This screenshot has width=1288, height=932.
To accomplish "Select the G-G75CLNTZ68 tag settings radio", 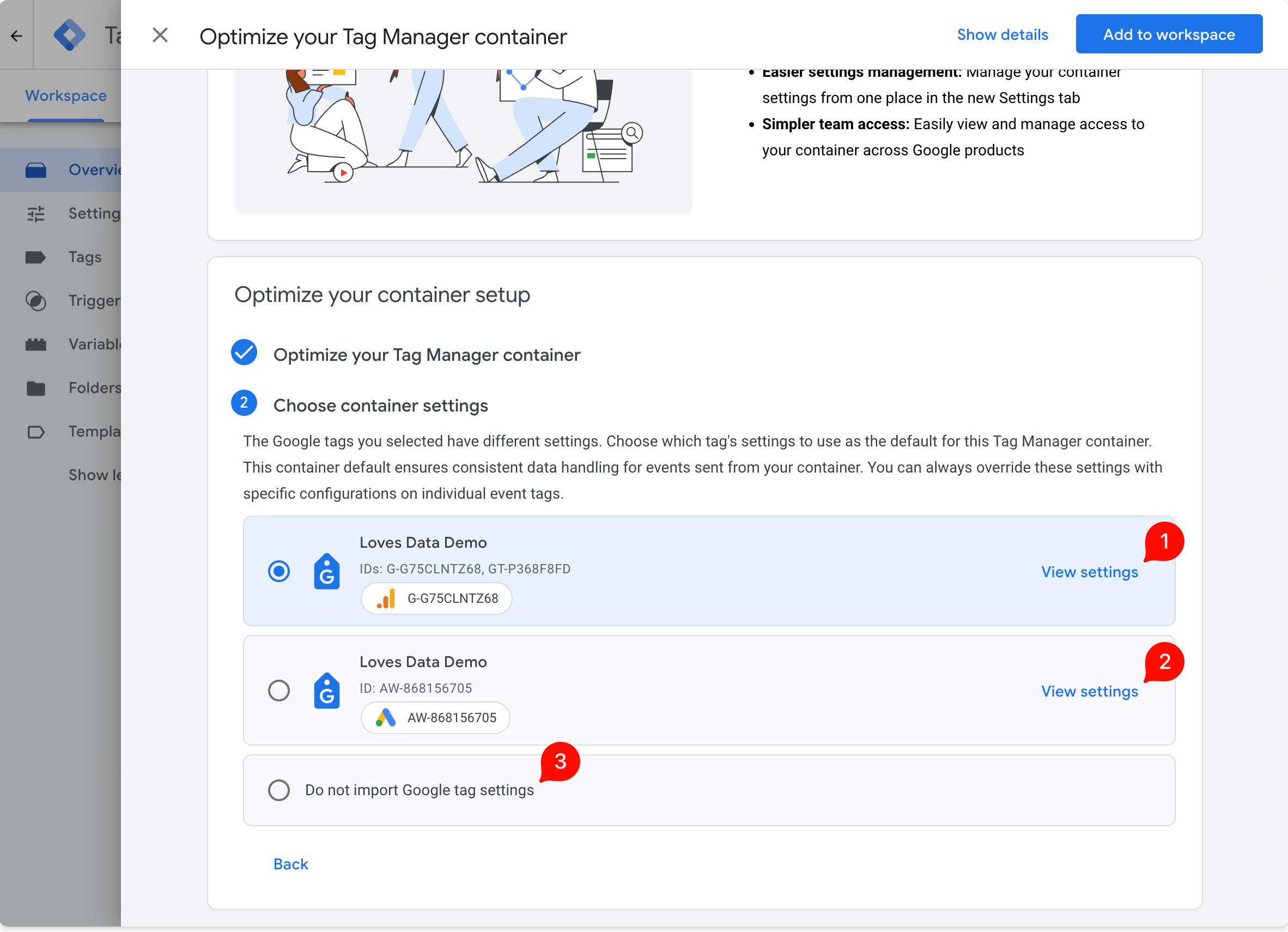I will (x=279, y=571).
